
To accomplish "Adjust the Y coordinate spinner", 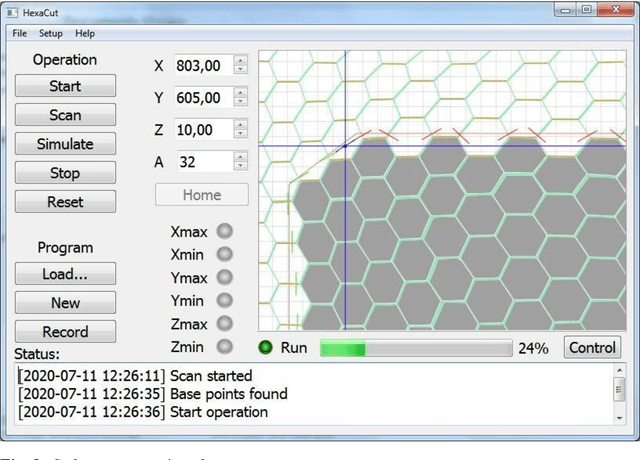I will 240,98.
